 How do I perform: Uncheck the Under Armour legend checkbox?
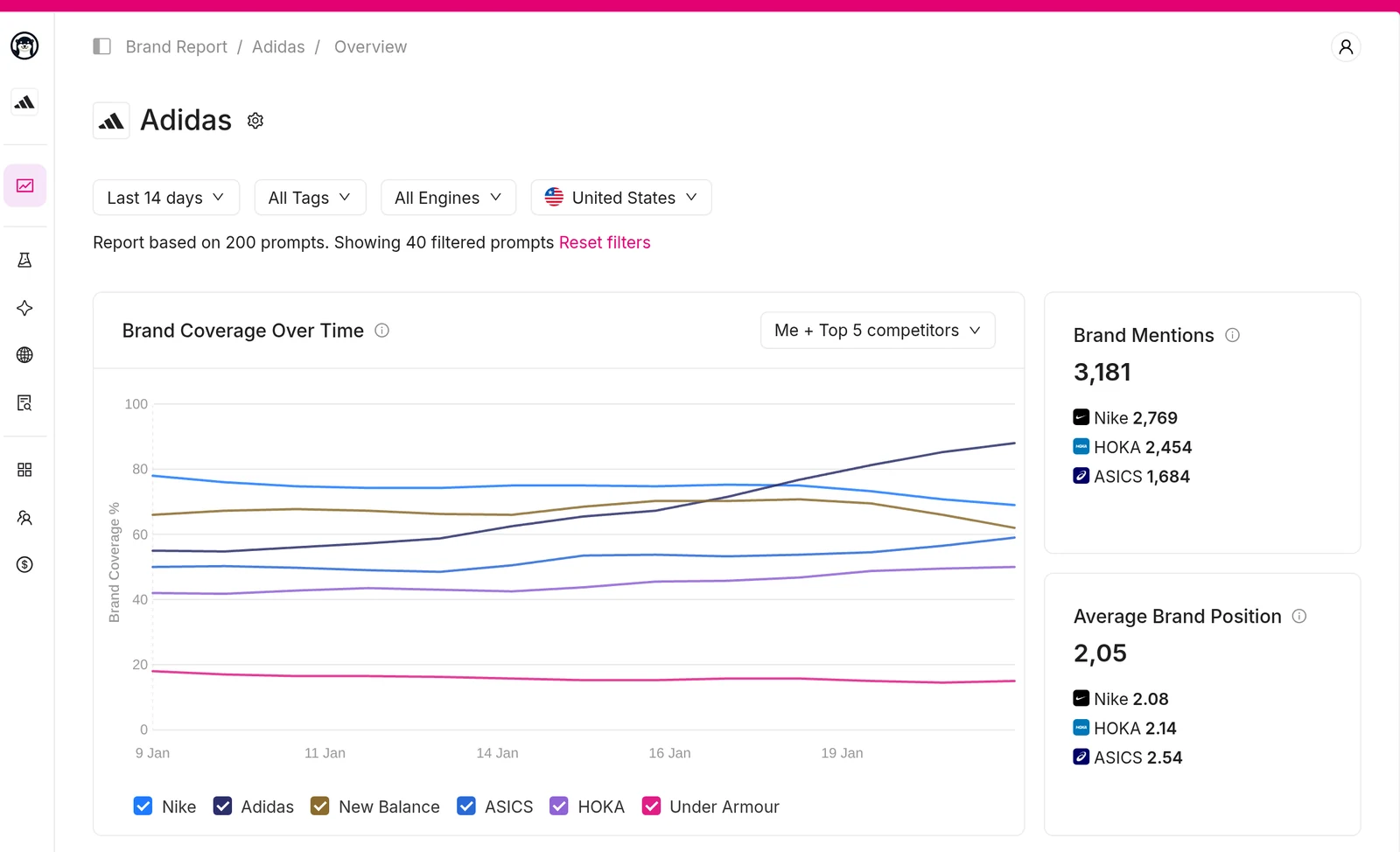click(651, 806)
